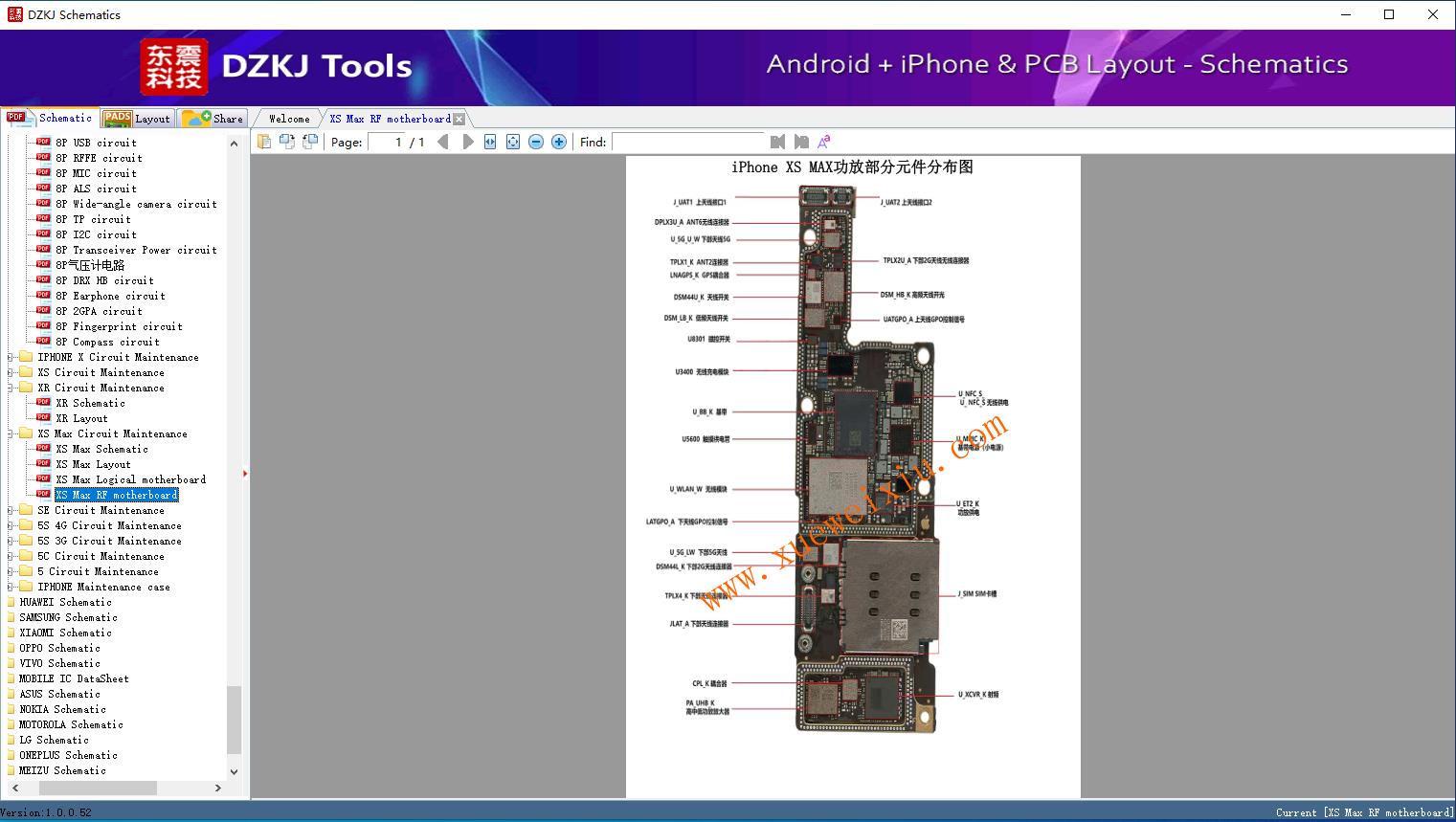This screenshot has height=822, width=1456.
Task: Click the fit-to-page icon
Action: [x=511, y=141]
